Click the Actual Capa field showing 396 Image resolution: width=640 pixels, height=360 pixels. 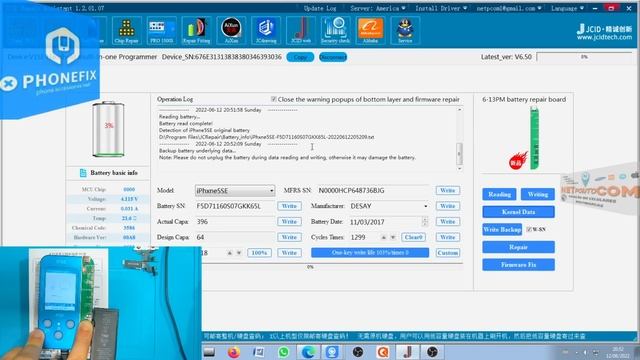click(235, 222)
